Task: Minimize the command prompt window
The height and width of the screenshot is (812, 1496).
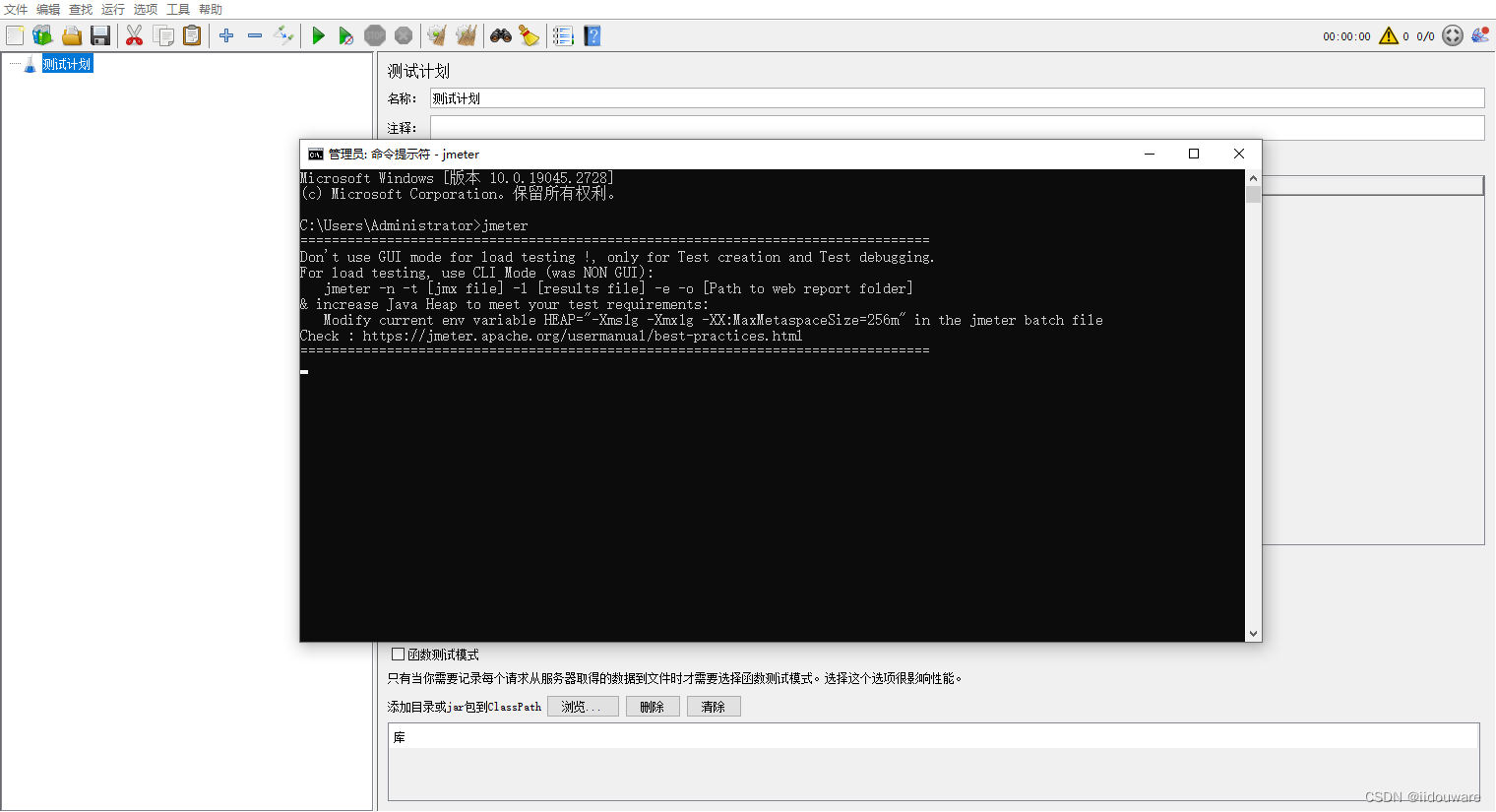Action: click(x=1150, y=154)
